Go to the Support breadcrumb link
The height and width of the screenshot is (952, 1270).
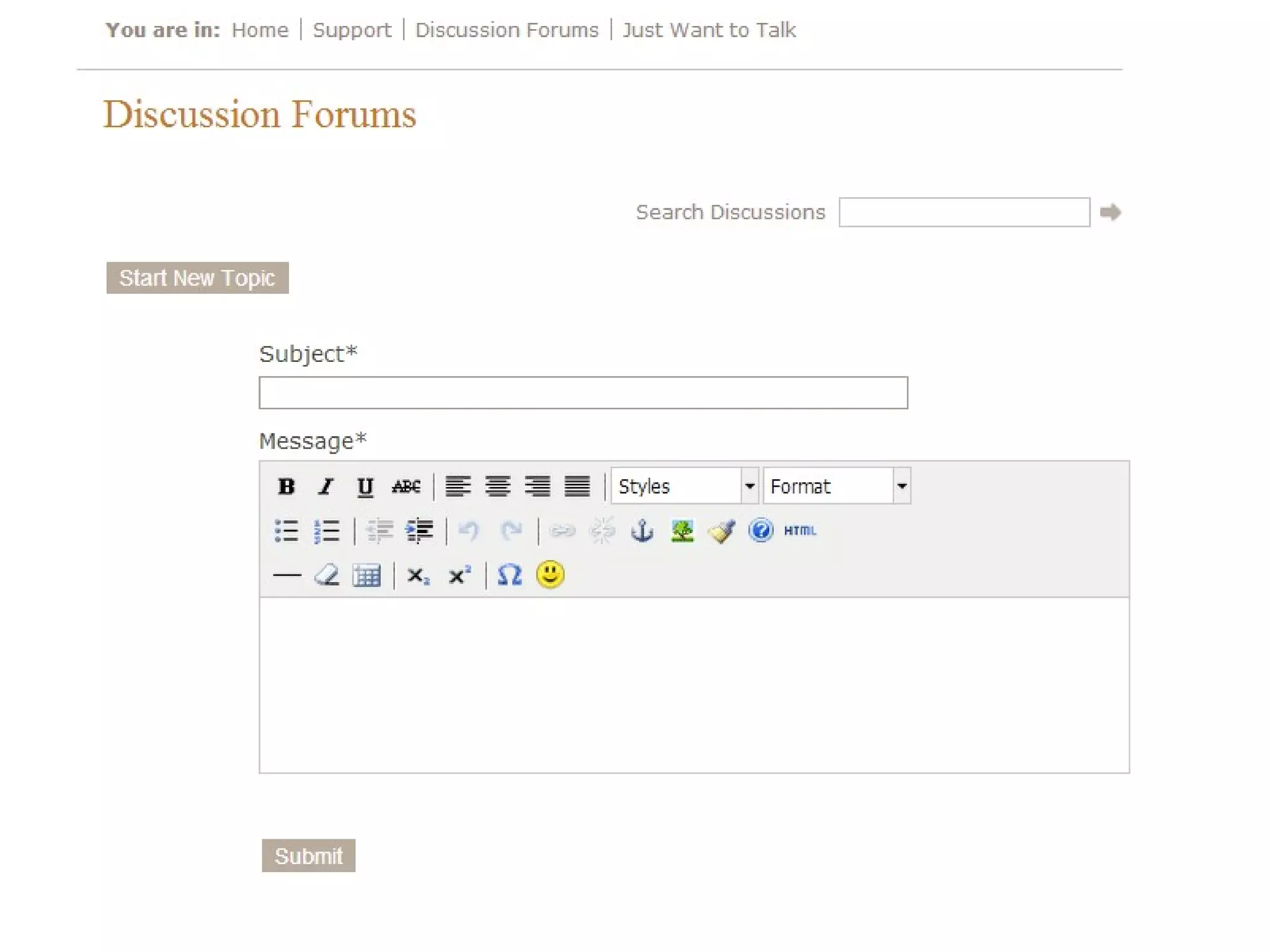[352, 30]
